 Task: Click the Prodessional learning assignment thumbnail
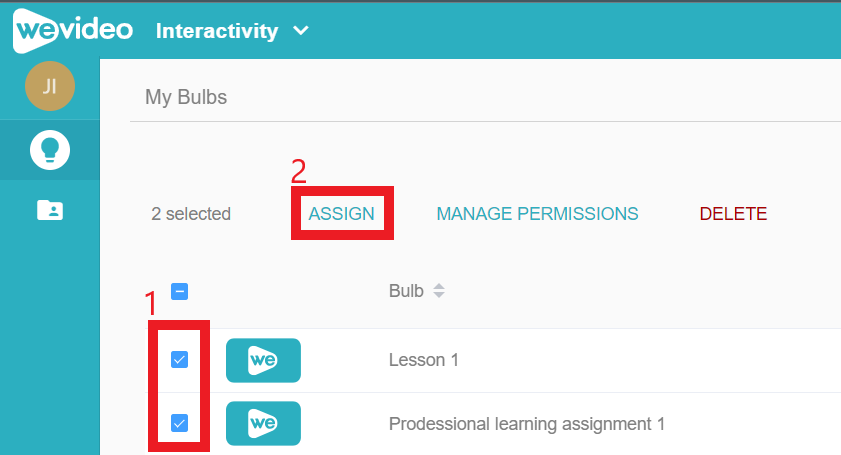coord(263,423)
